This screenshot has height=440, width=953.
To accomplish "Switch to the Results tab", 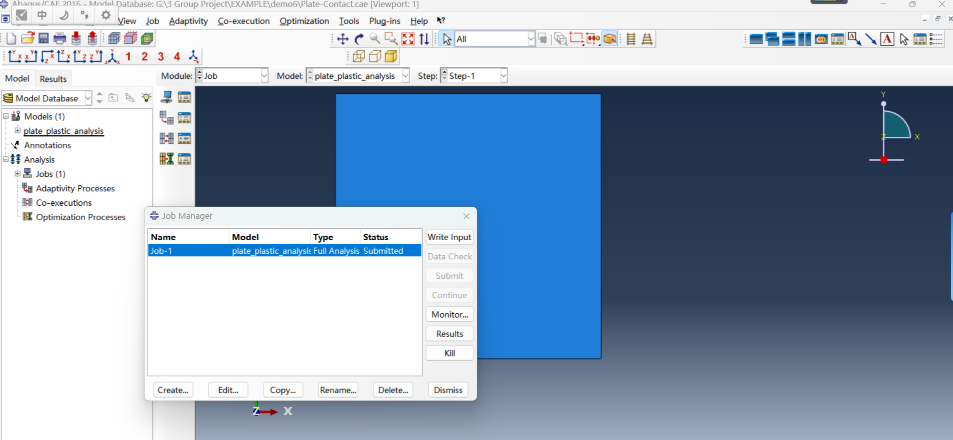I will pyautogui.click(x=53, y=79).
